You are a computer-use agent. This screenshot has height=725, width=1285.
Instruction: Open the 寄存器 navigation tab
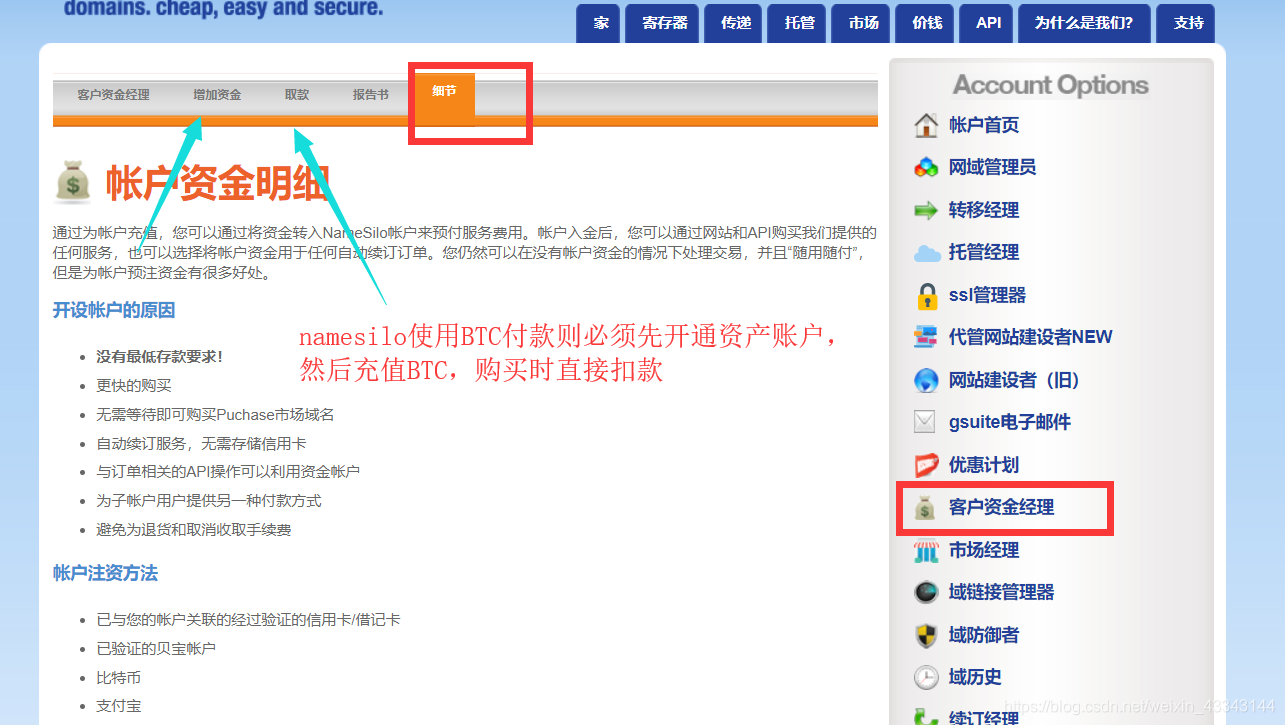click(662, 23)
